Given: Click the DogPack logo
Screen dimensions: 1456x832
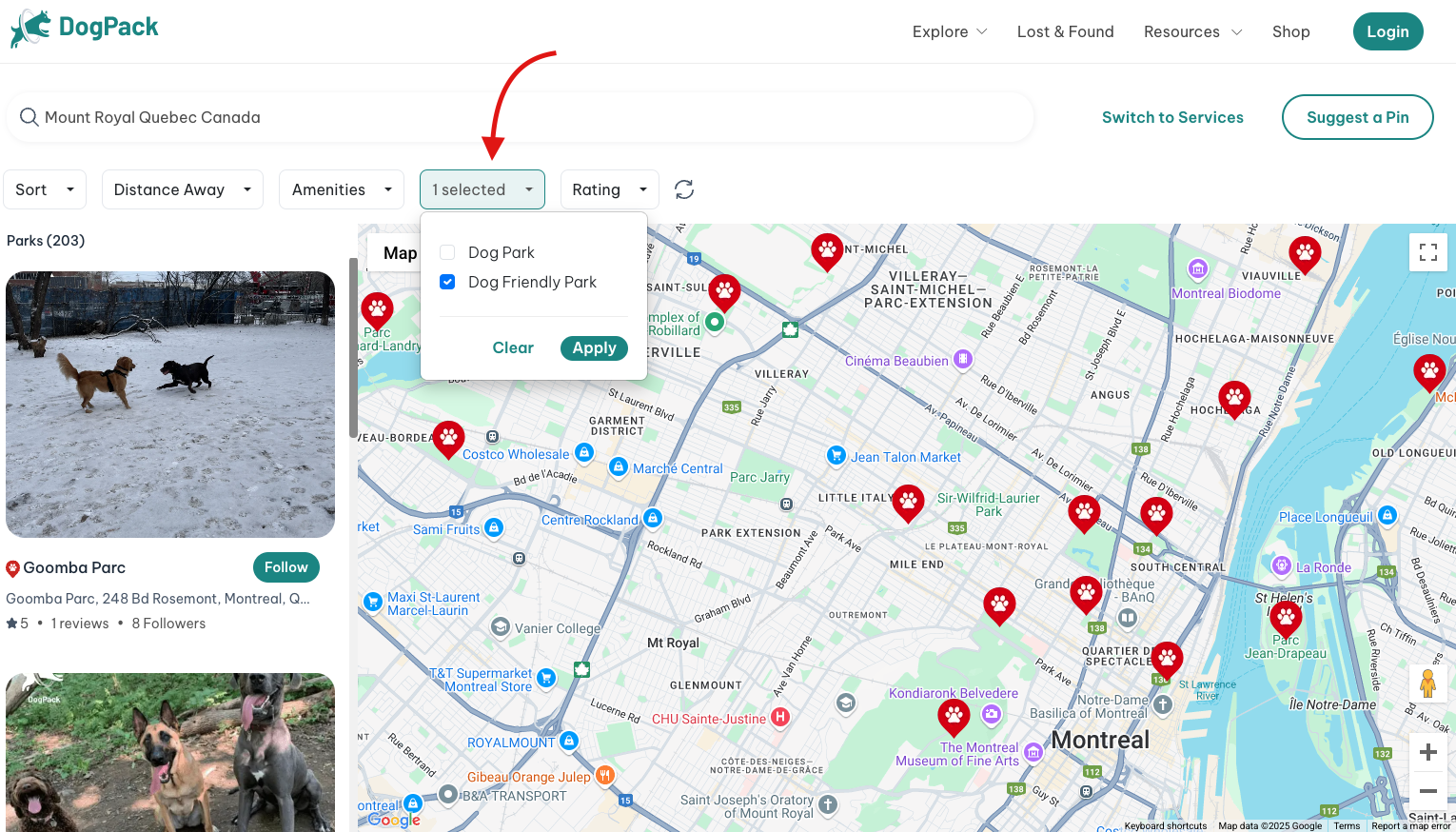Looking at the screenshot, I should coord(85,29).
